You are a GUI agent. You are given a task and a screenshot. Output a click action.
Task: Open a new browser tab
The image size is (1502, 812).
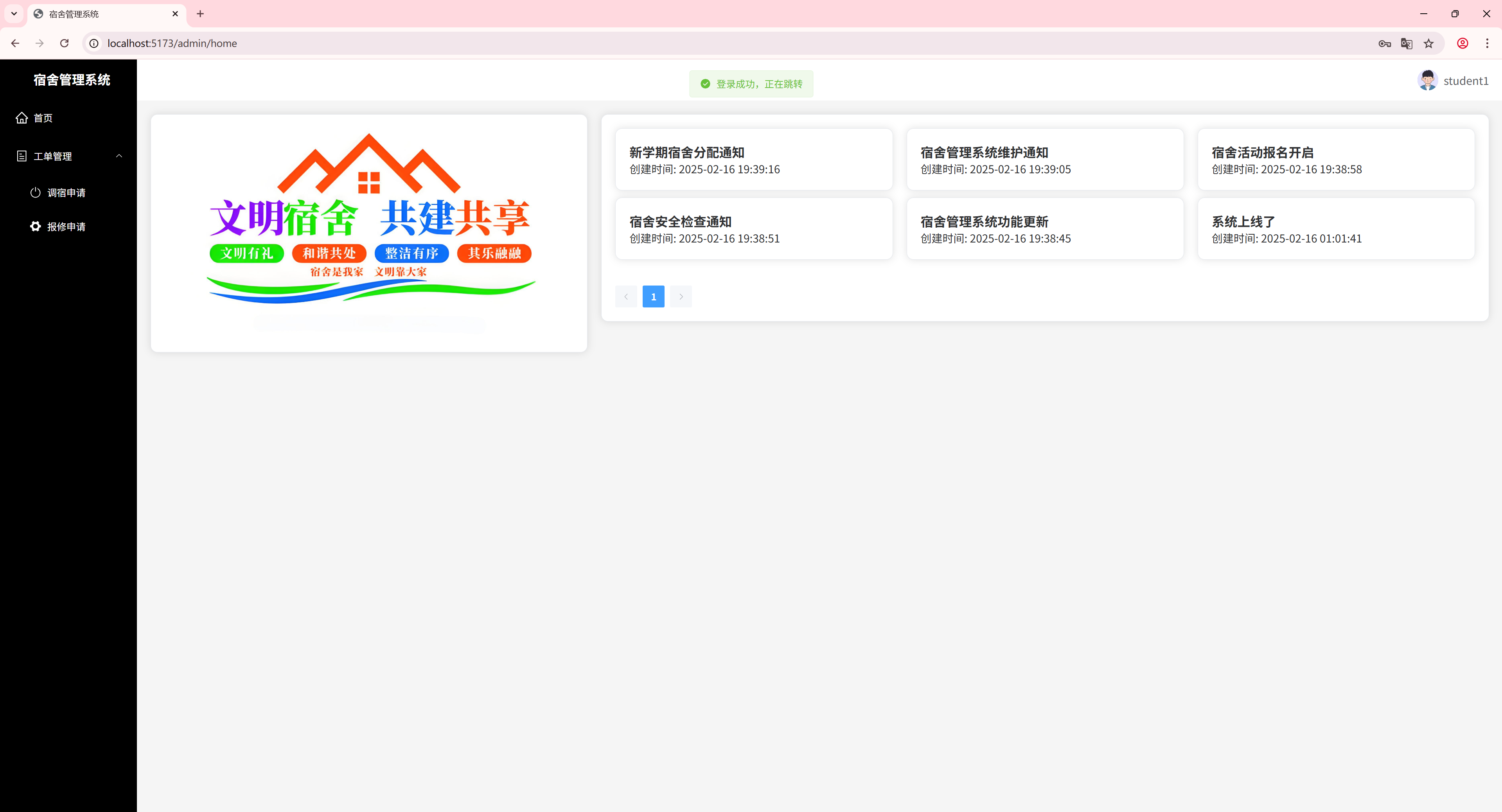click(200, 14)
